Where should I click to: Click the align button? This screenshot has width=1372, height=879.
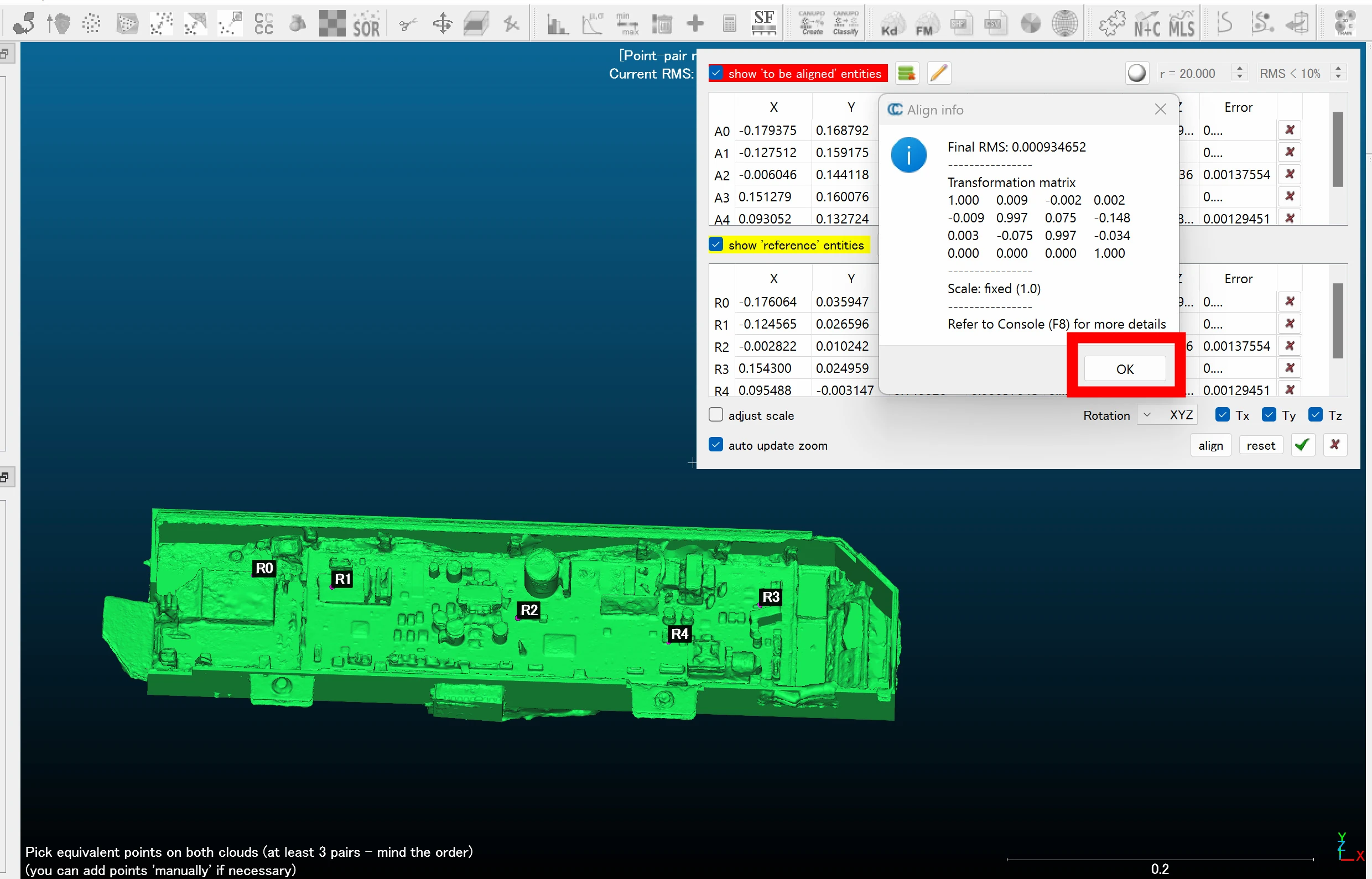1210,445
